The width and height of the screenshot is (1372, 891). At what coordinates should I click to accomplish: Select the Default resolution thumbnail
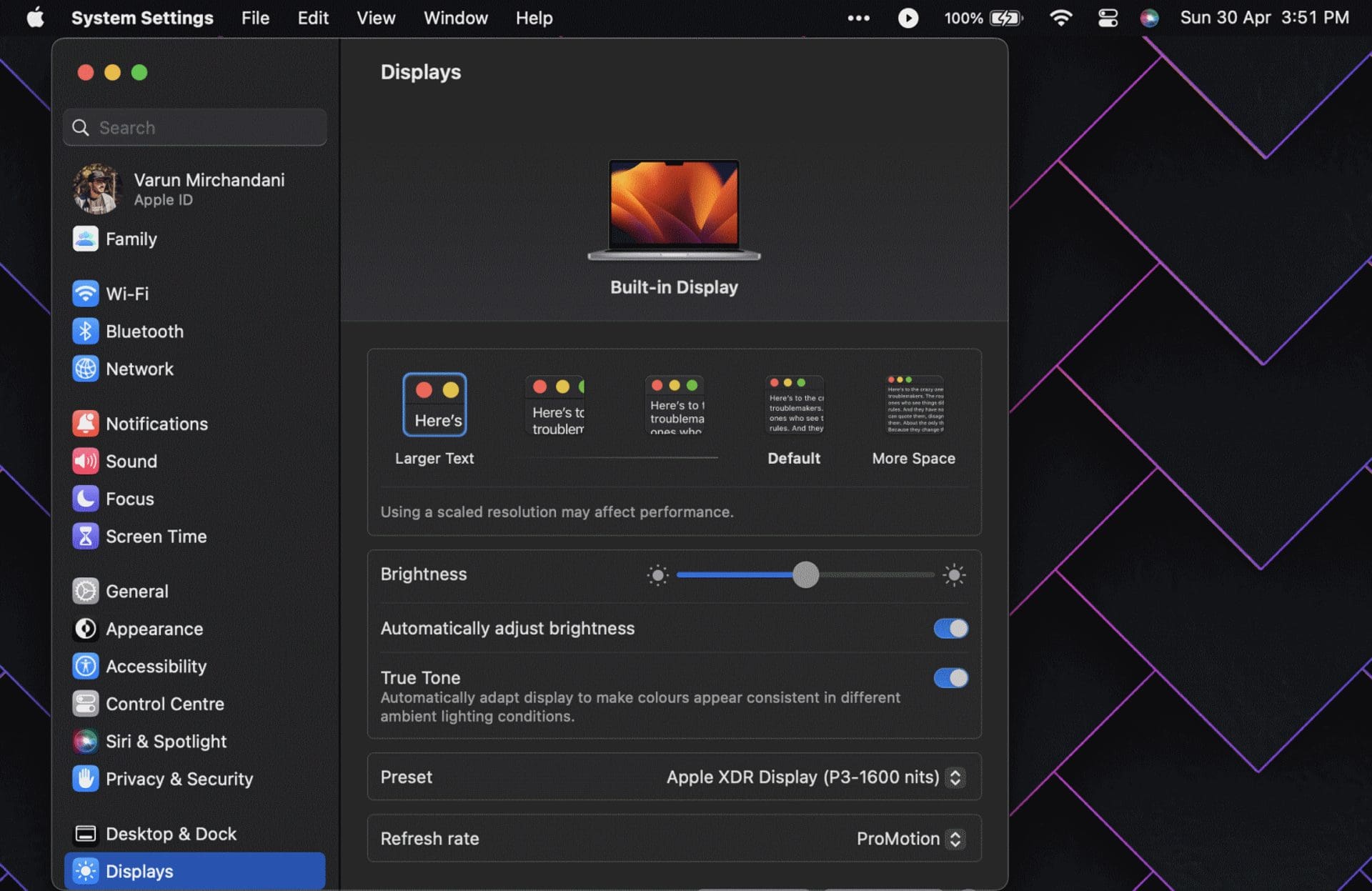click(x=795, y=405)
